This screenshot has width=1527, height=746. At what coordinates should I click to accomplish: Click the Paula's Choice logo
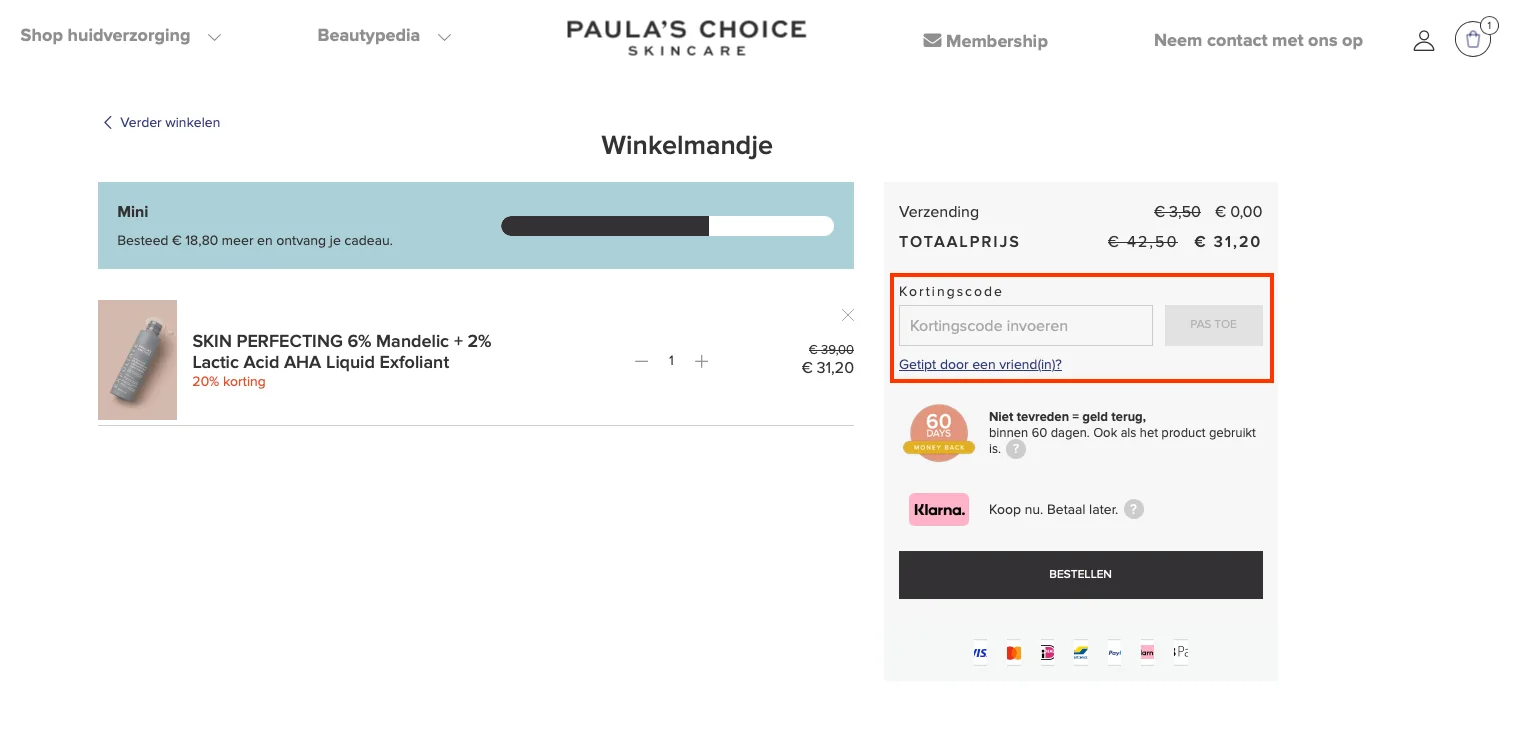(686, 37)
